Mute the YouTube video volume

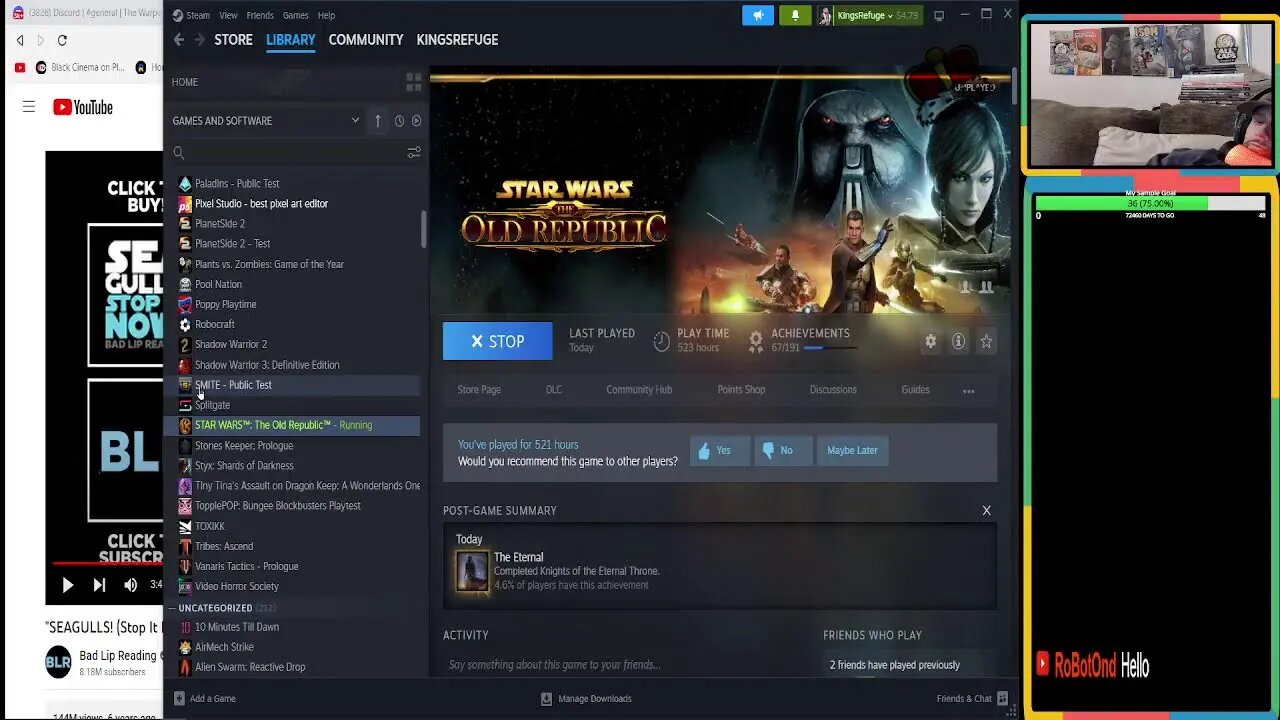click(x=130, y=585)
